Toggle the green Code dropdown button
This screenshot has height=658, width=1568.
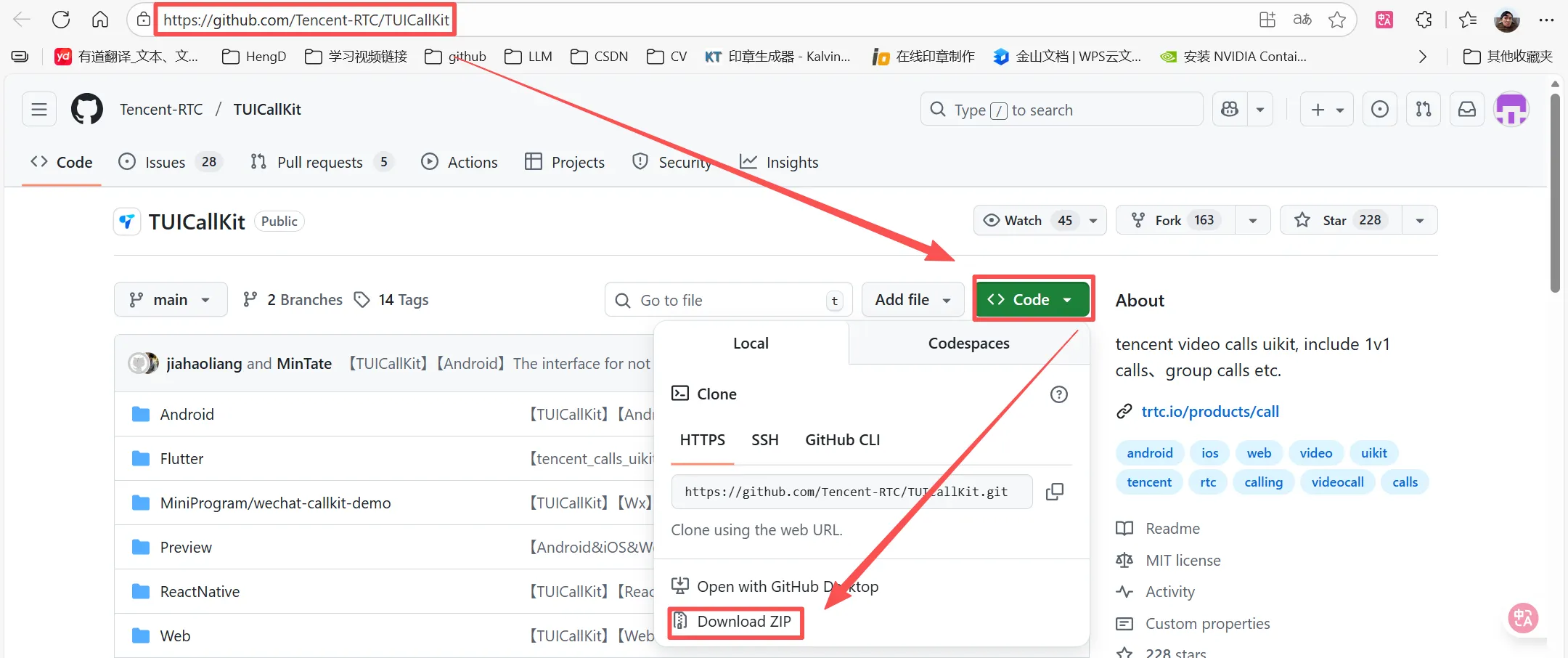point(1033,299)
